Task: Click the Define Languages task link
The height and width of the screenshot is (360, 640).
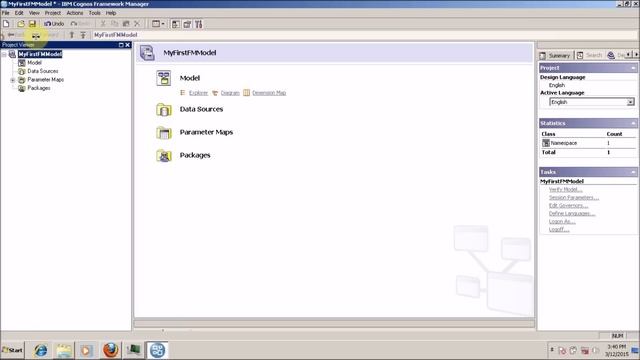Action: click(572, 214)
